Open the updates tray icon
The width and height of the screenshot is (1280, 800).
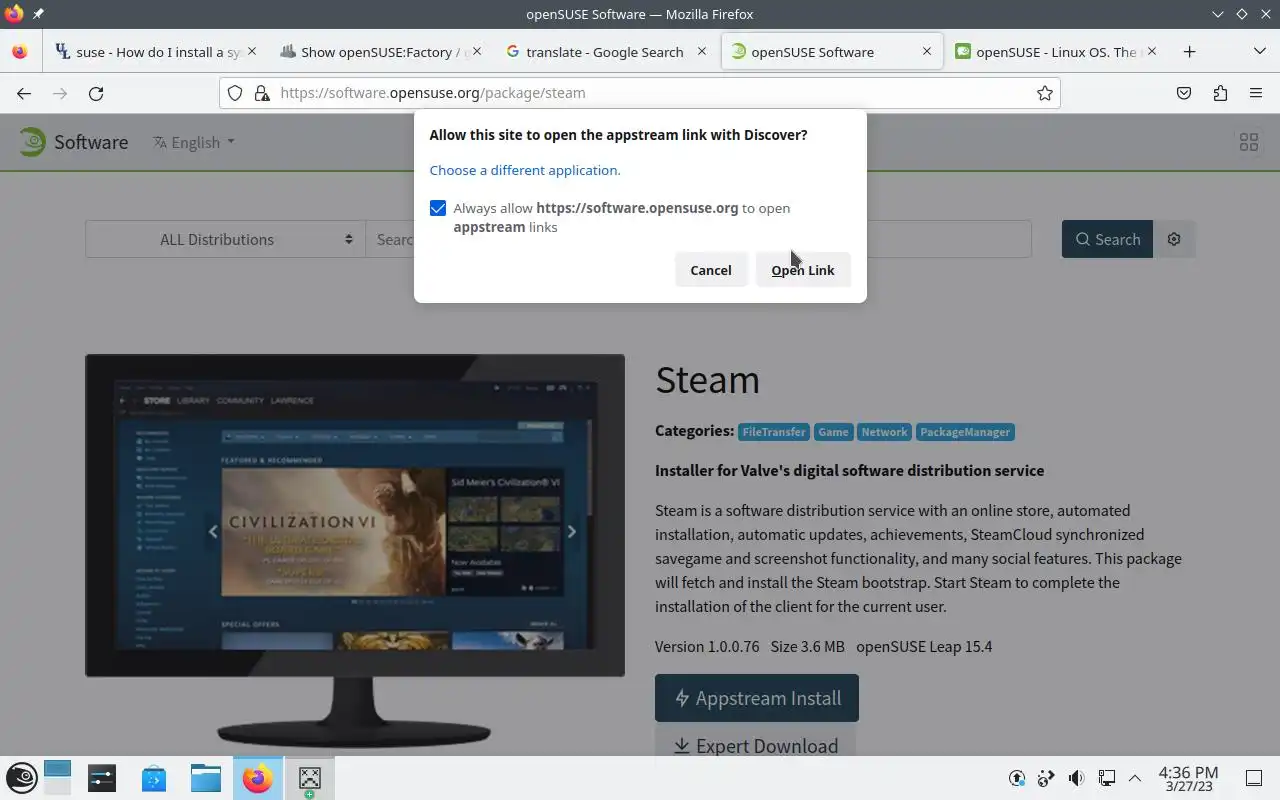point(1017,778)
